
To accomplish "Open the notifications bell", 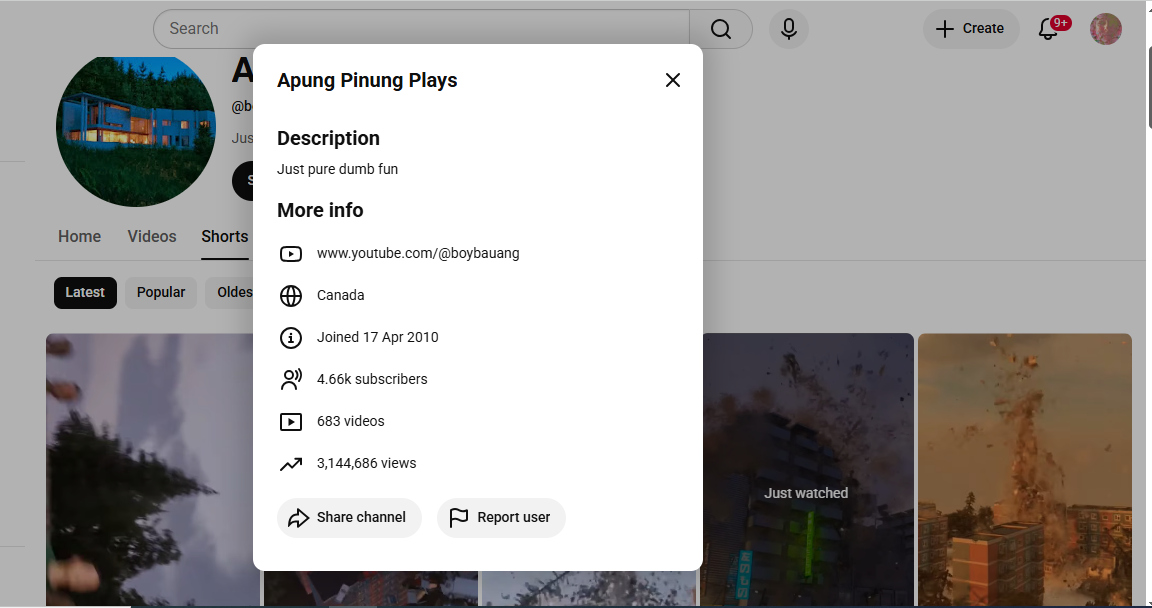I will point(1049,29).
